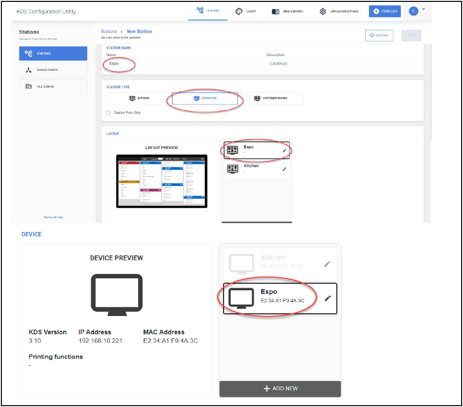Select the Kitchen layout entry
Screen dimensions: 463x407
point(256,168)
